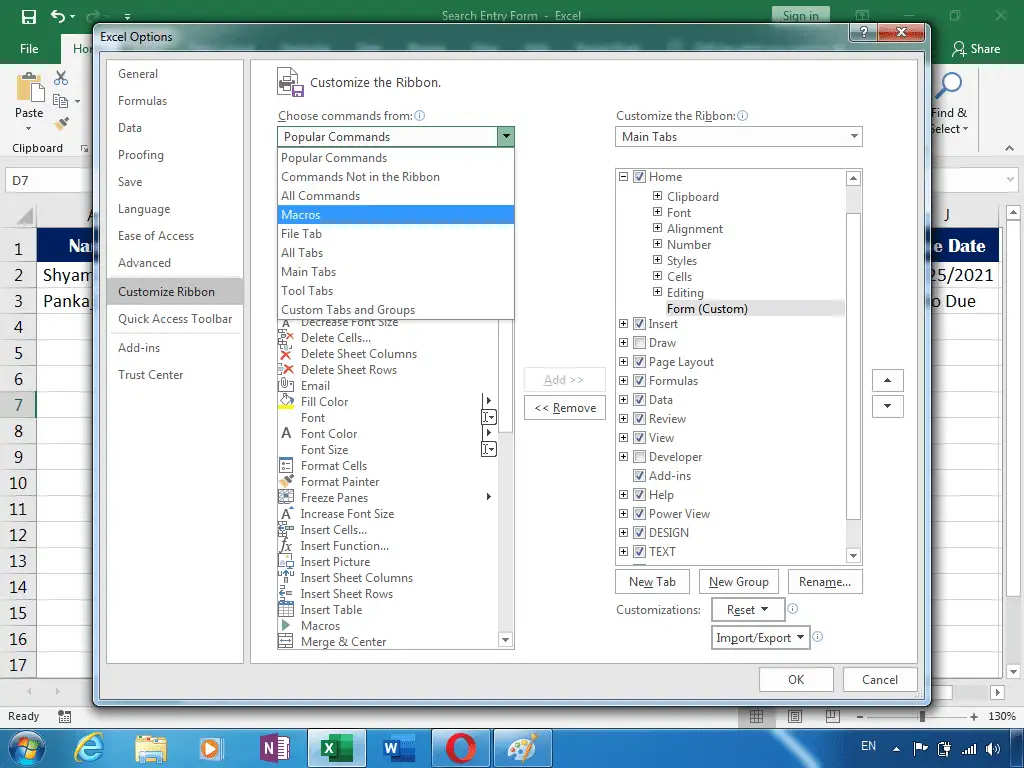Dismiss dialog with Cancel button
This screenshot has width=1024, height=768.
pyautogui.click(x=880, y=679)
